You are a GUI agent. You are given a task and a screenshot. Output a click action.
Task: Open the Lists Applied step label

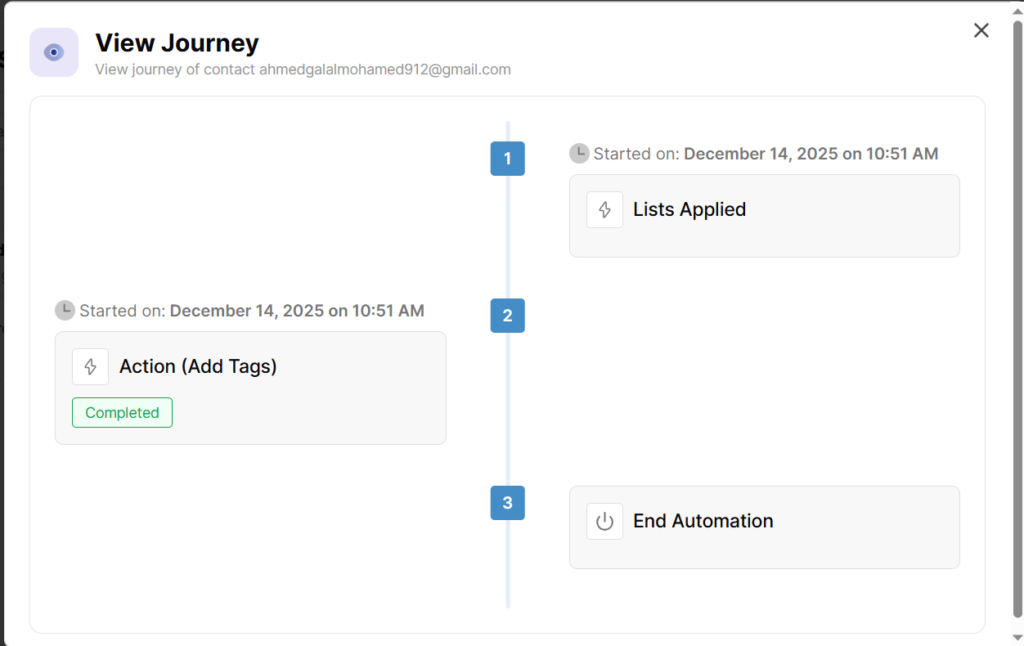coord(689,210)
